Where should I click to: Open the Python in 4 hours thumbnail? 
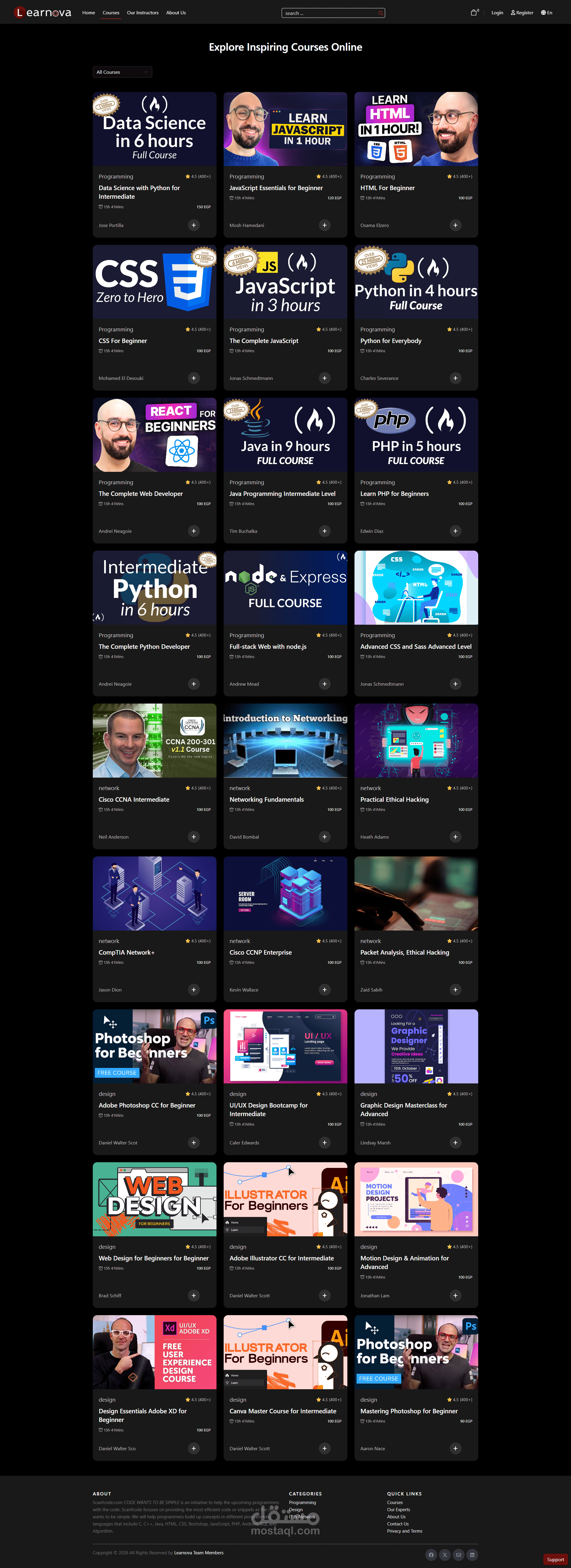tap(416, 282)
